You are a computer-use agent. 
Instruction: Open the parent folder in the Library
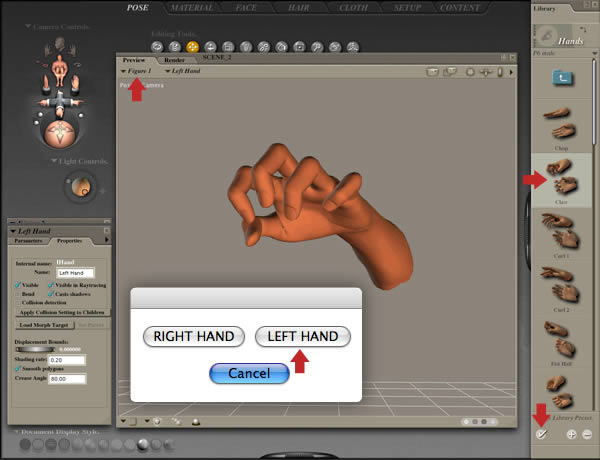click(x=562, y=78)
